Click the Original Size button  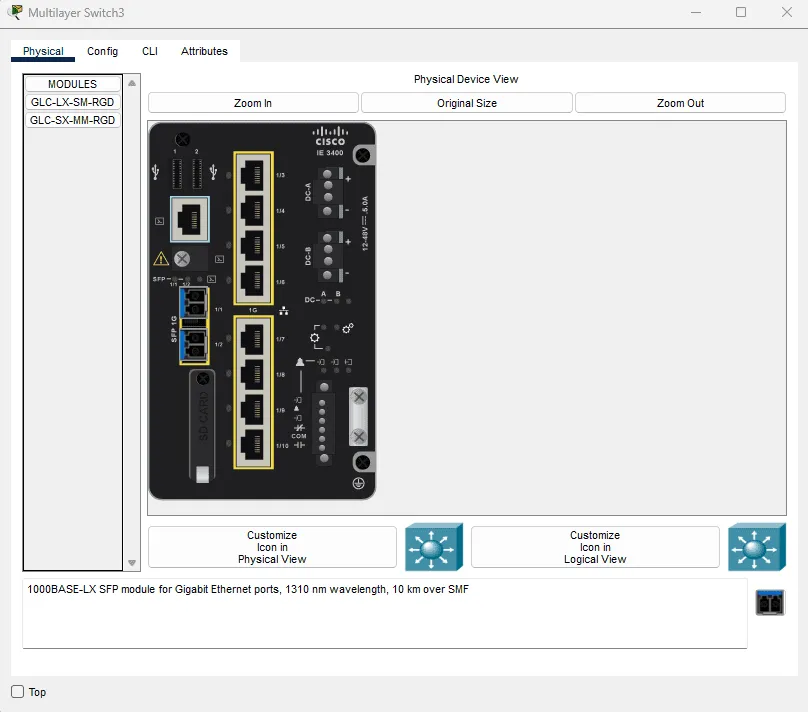click(466, 102)
